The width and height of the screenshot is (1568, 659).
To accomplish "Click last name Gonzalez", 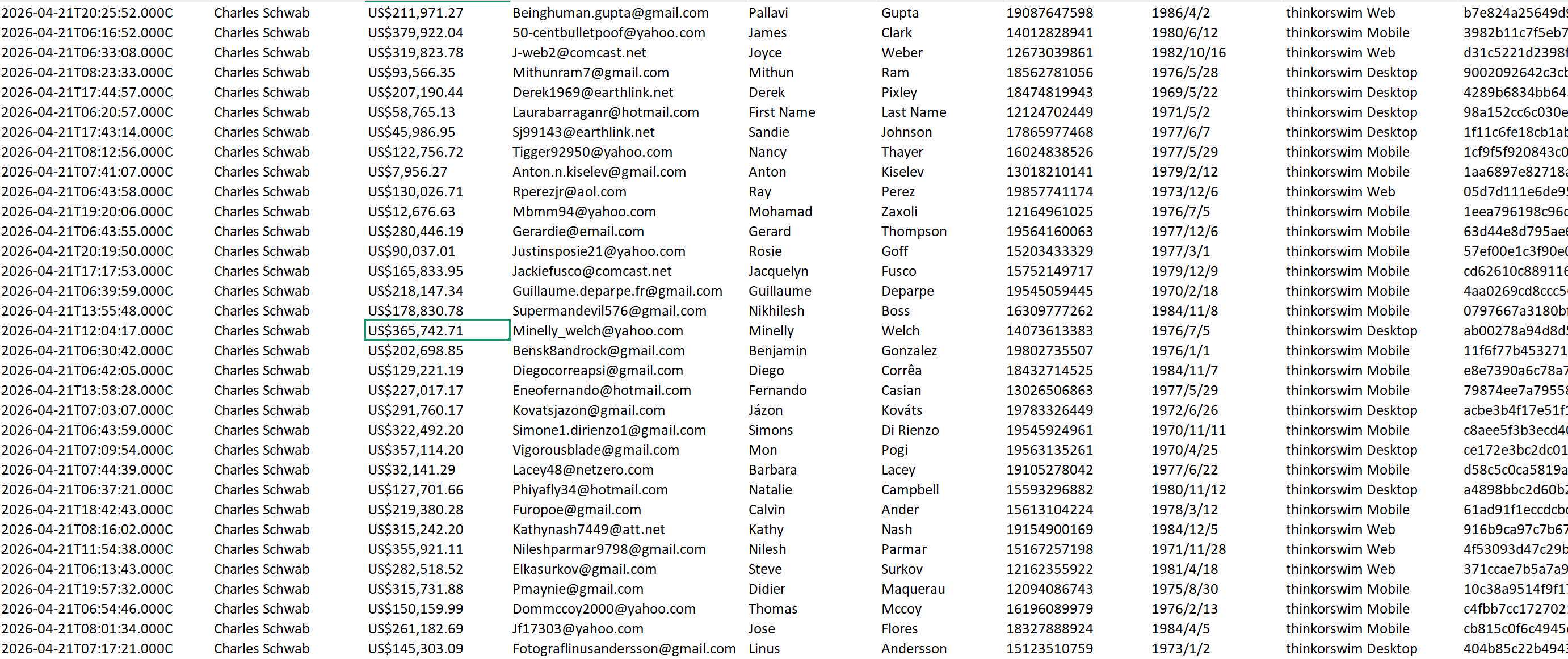I will (x=909, y=351).
